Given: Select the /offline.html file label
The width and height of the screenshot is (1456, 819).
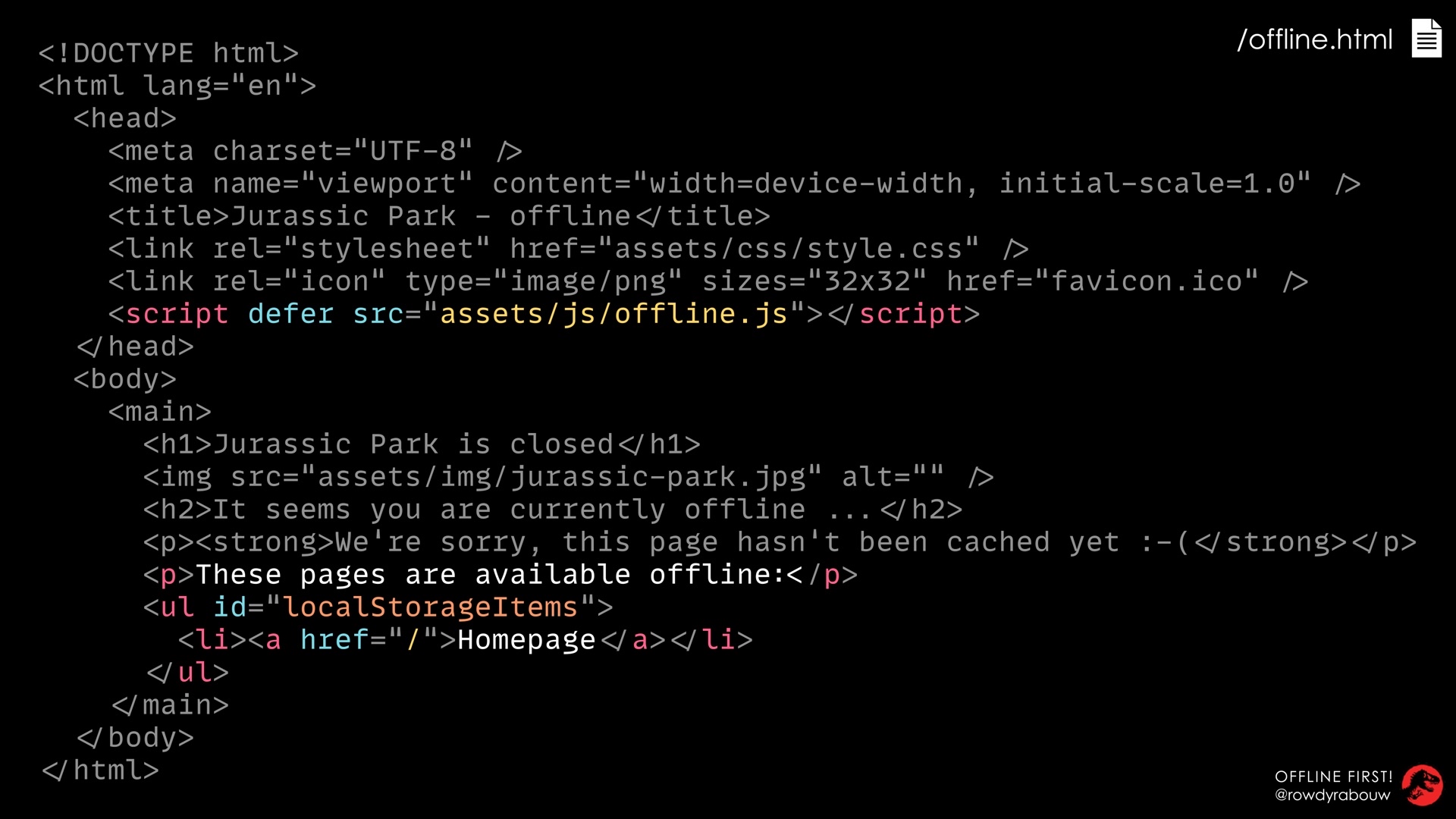Looking at the screenshot, I should tap(1315, 39).
